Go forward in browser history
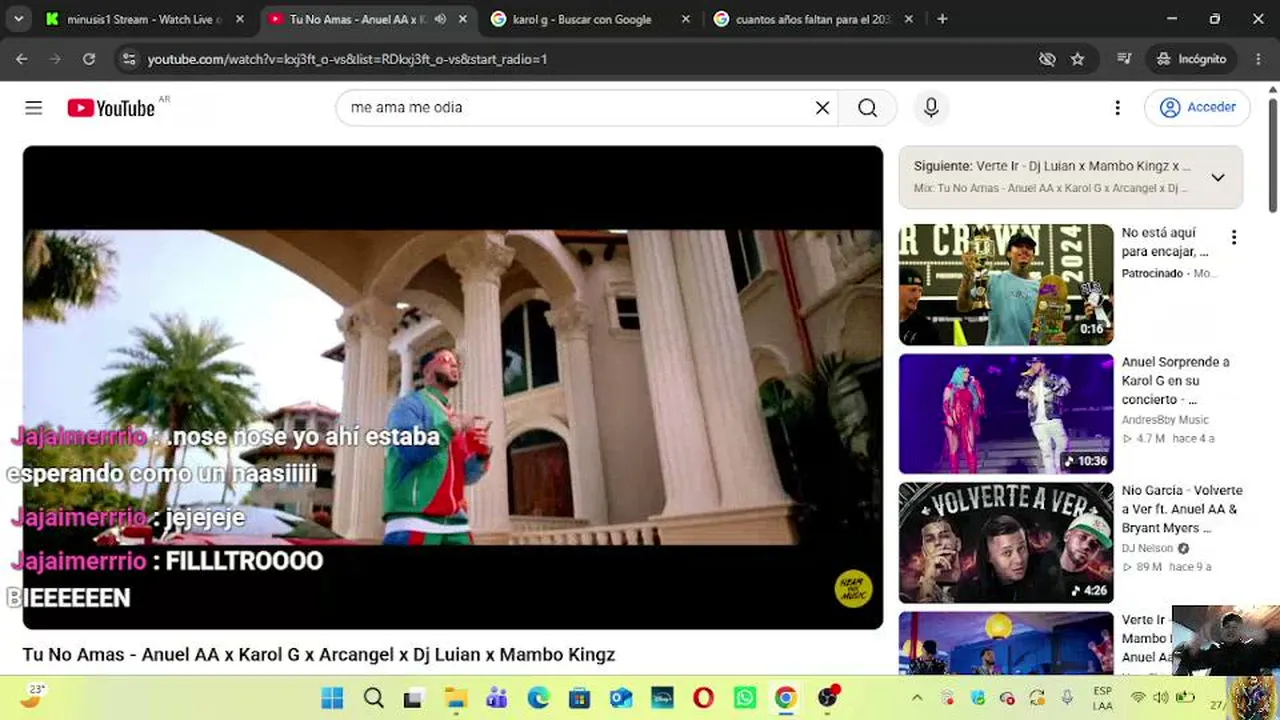1280x720 pixels. tap(55, 59)
